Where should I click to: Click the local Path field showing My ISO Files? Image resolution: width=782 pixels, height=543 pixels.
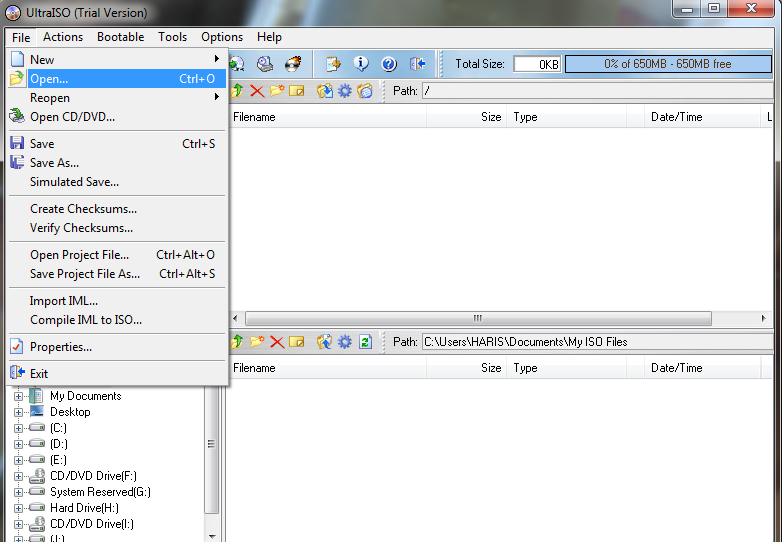597,342
